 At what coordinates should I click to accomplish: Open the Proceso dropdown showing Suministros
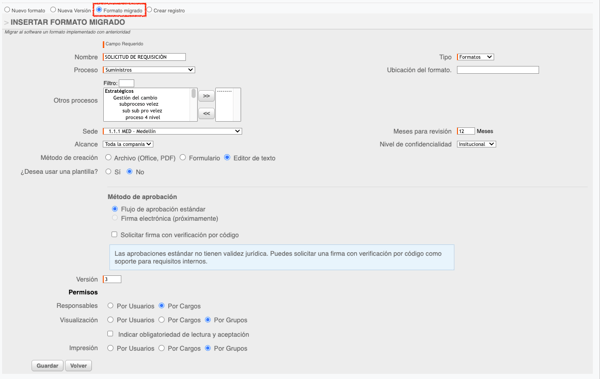point(149,70)
